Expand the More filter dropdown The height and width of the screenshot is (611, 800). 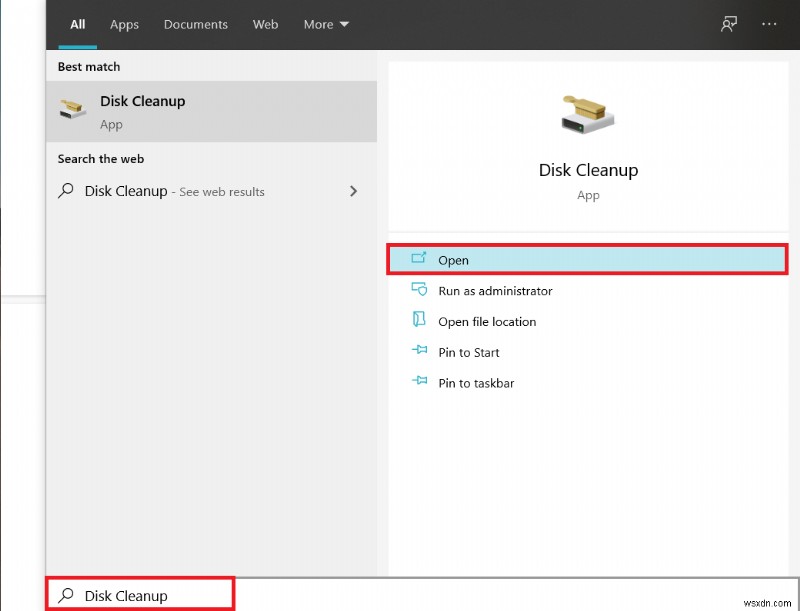(x=325, y=24)
